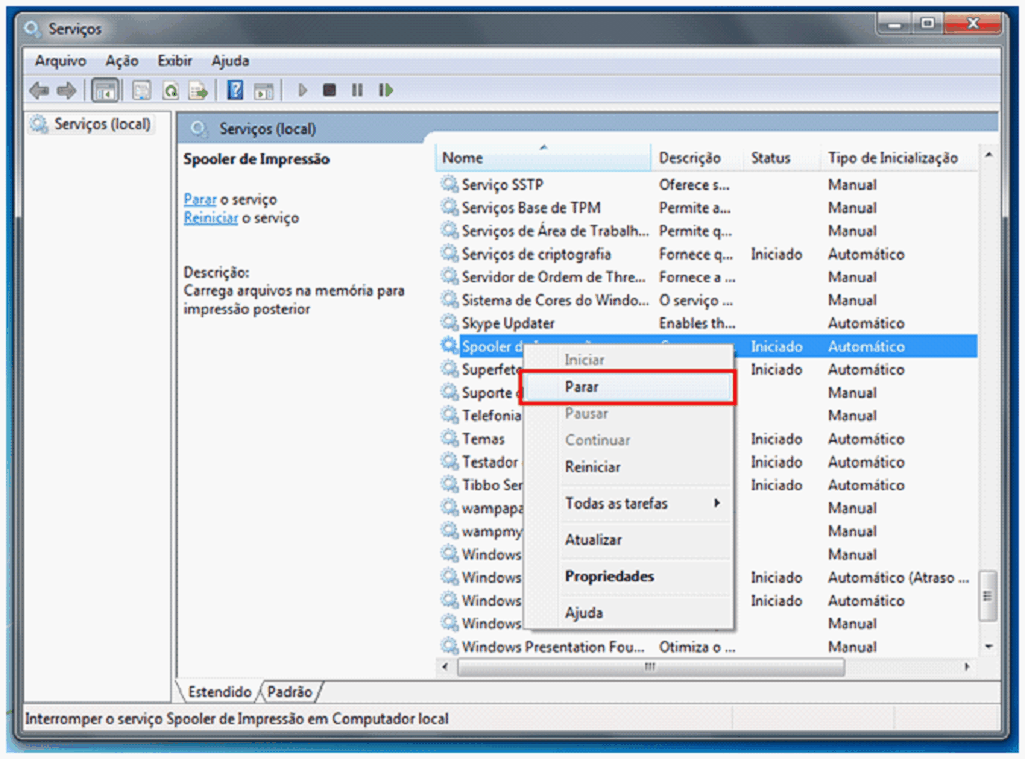Image resolution: width=1026 pixels, height=760 pixels.
Task: Click the Restart Service toolbar icon
Action: coord(385,91)
